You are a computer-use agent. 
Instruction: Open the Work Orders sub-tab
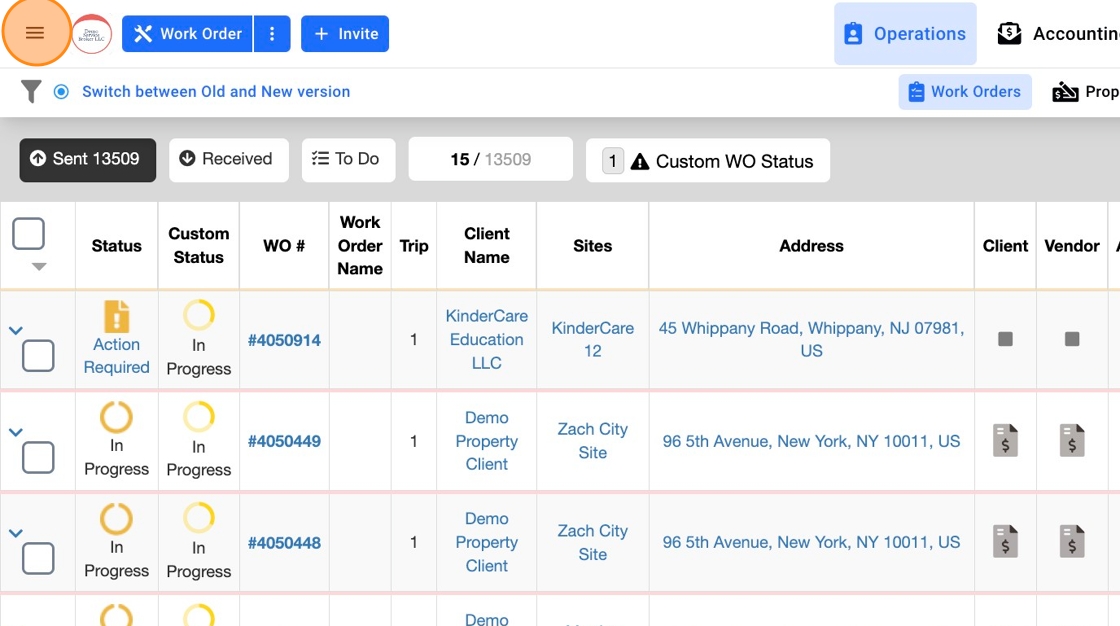point(965,92)
